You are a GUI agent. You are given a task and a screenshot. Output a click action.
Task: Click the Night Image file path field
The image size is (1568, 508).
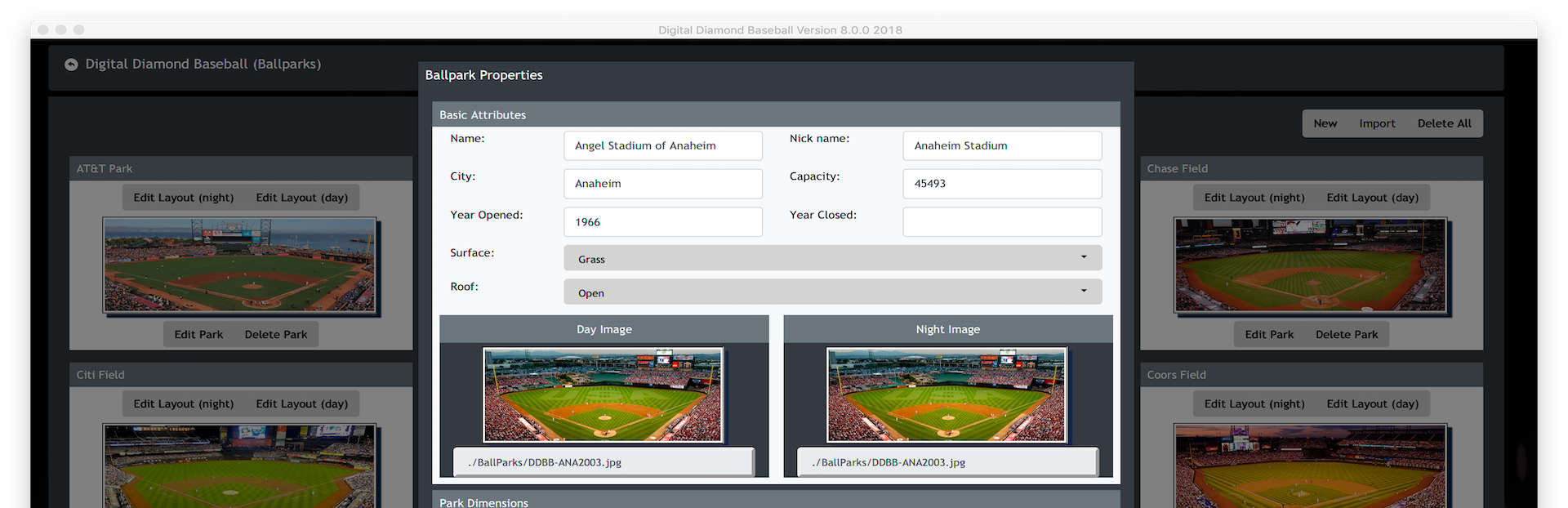(x=947, y=462)
